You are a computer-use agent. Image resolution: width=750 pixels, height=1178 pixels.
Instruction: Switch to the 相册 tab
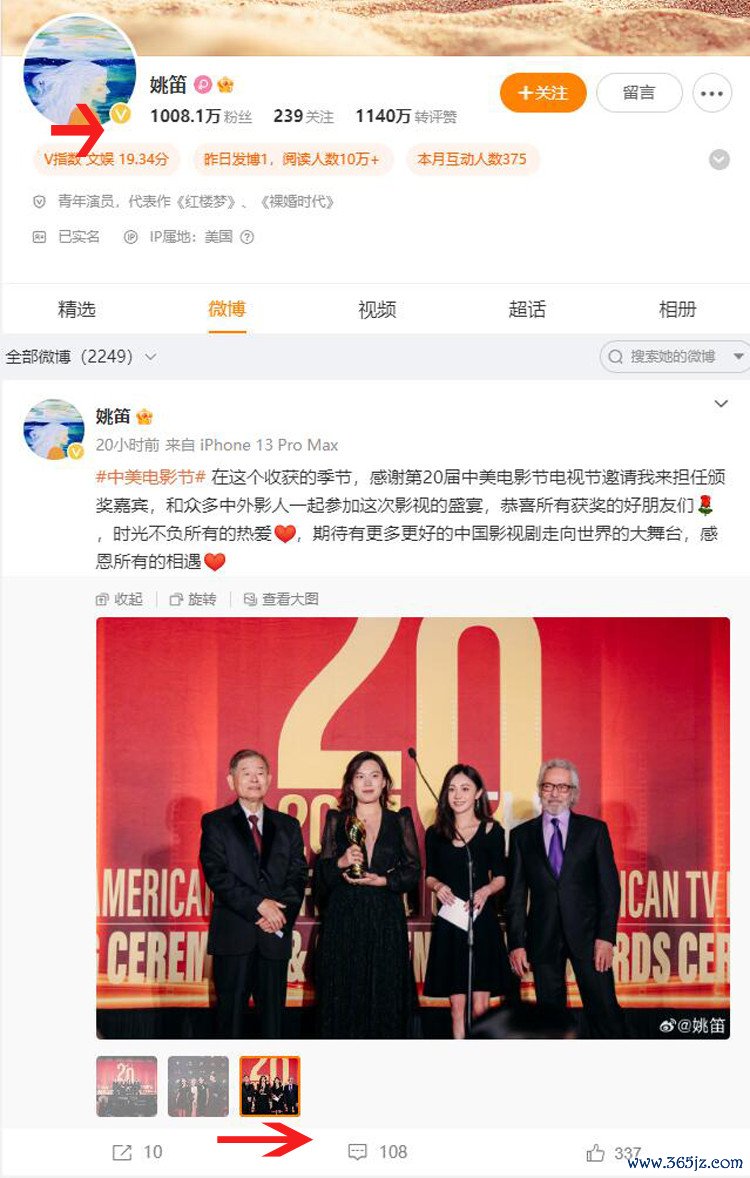click(x=677, y=309)
